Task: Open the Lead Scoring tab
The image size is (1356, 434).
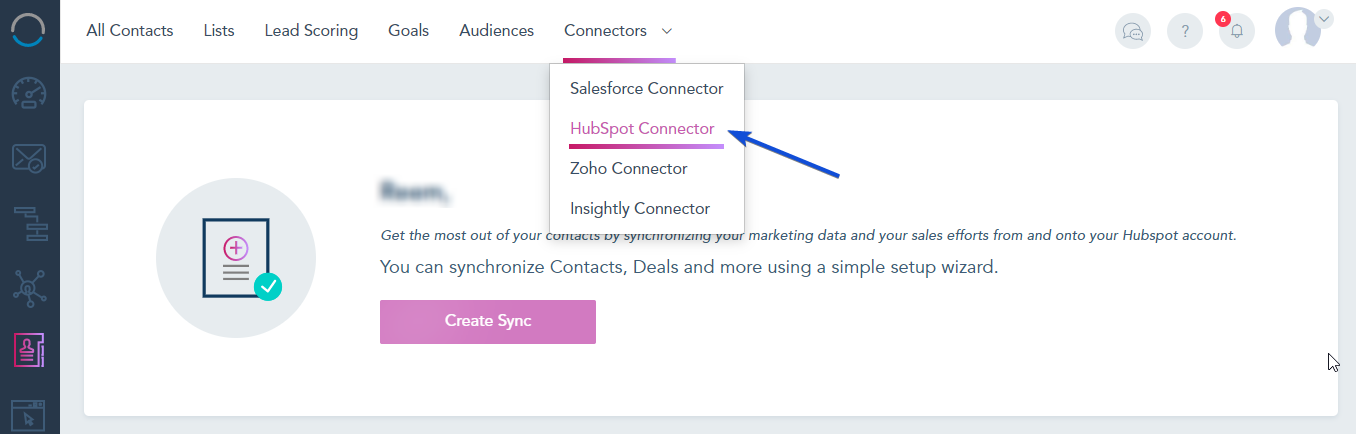Action: 311,31
